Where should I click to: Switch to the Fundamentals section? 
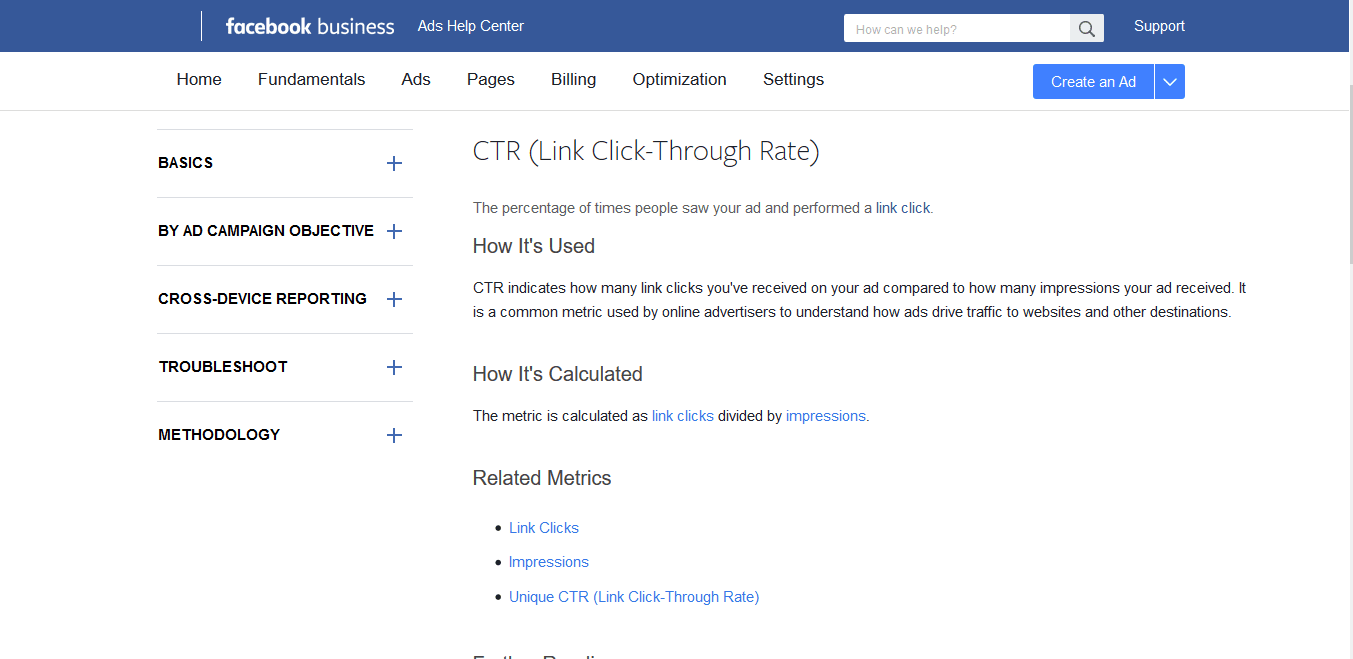click(311, 79)
